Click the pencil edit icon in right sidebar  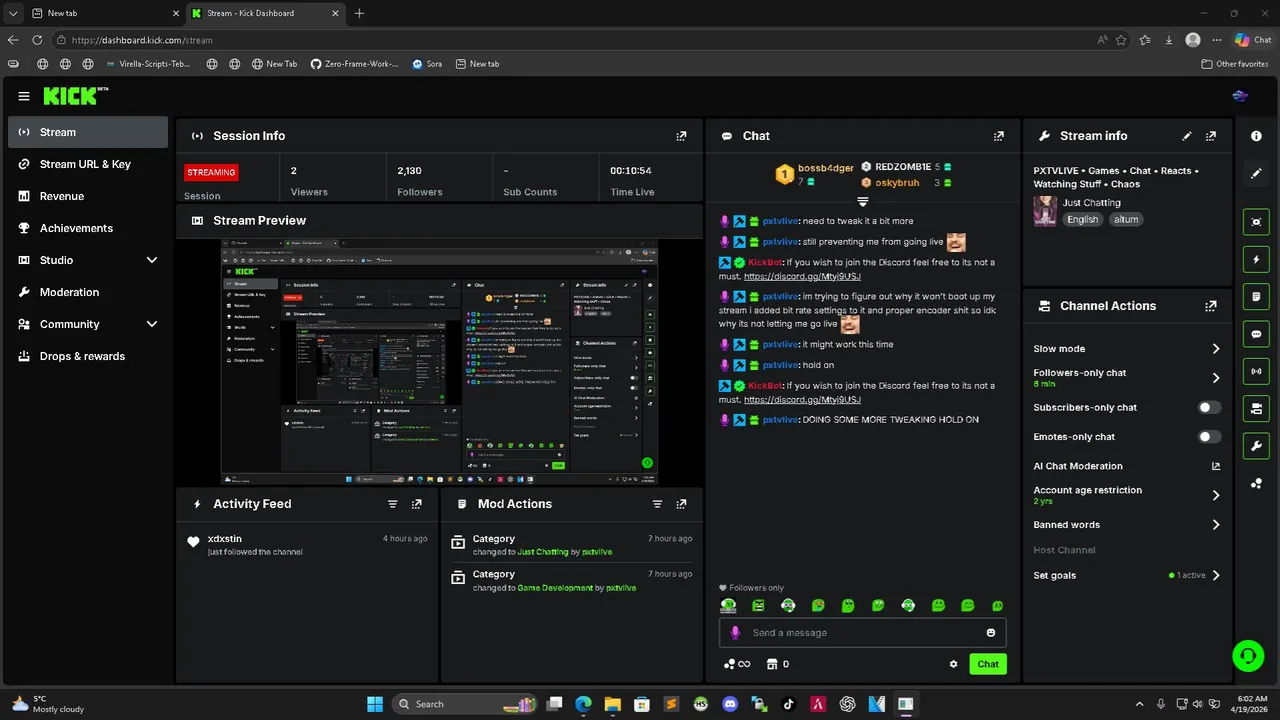point(1256,173)
